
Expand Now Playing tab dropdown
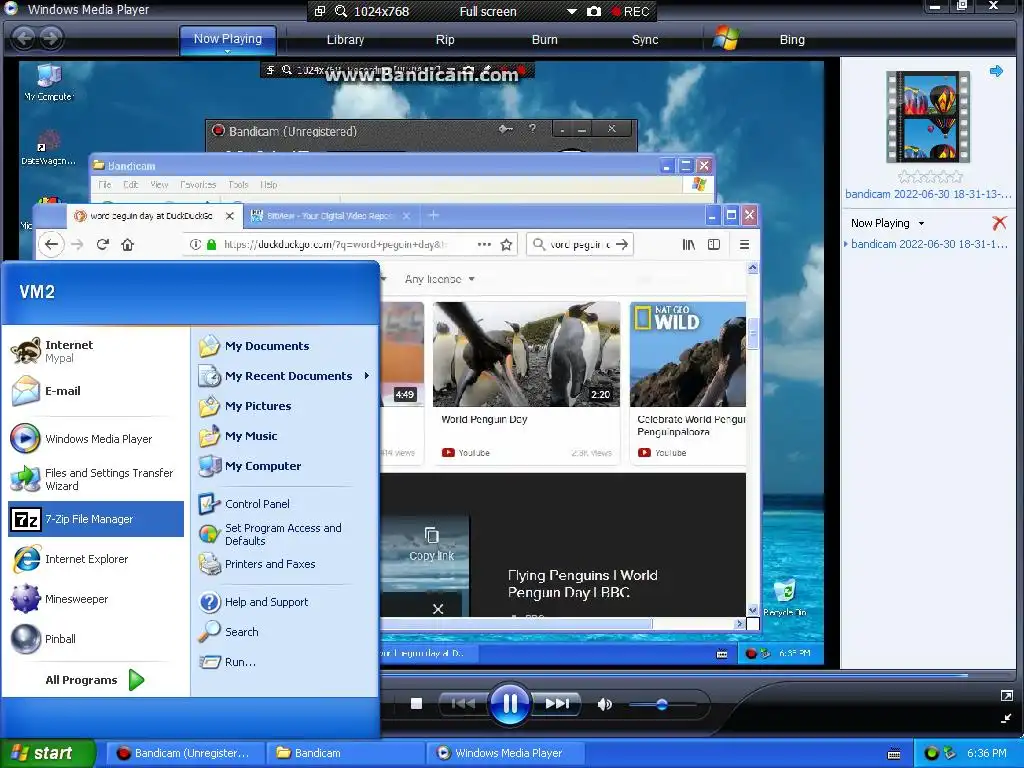click(x=227, y=52)
